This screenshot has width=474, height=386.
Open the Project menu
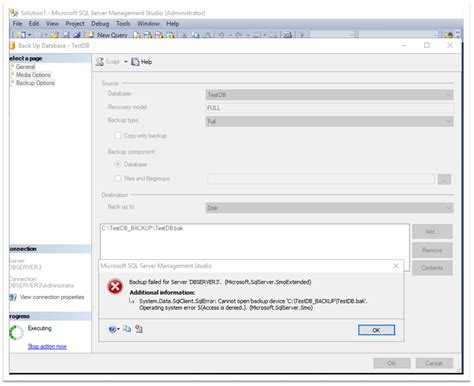tap(75, 24)
